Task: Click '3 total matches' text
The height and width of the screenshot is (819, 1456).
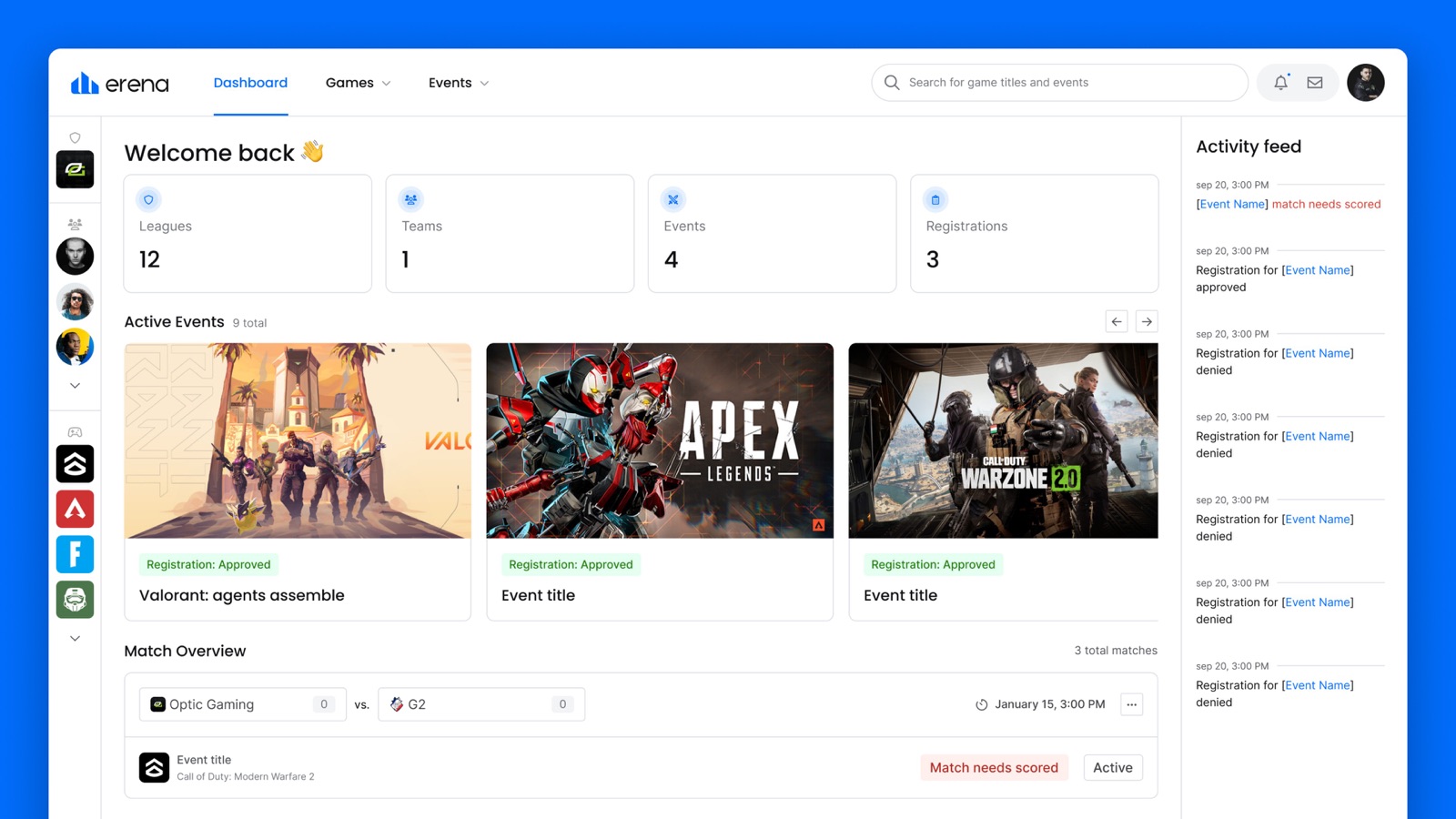Action: [x=1116, y=651]
